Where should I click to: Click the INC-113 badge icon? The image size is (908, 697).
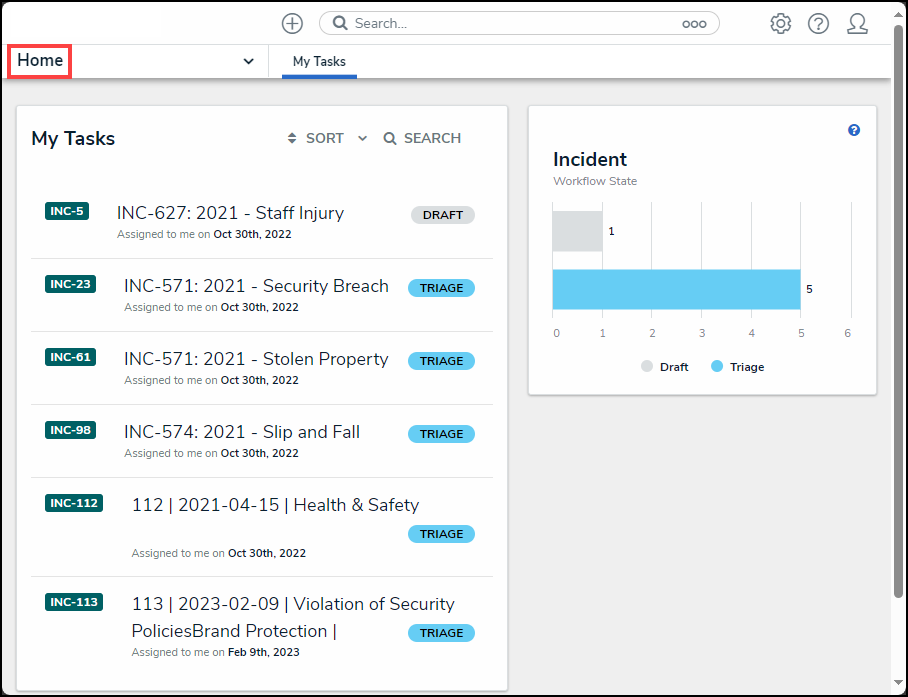[x=74, y=602]
